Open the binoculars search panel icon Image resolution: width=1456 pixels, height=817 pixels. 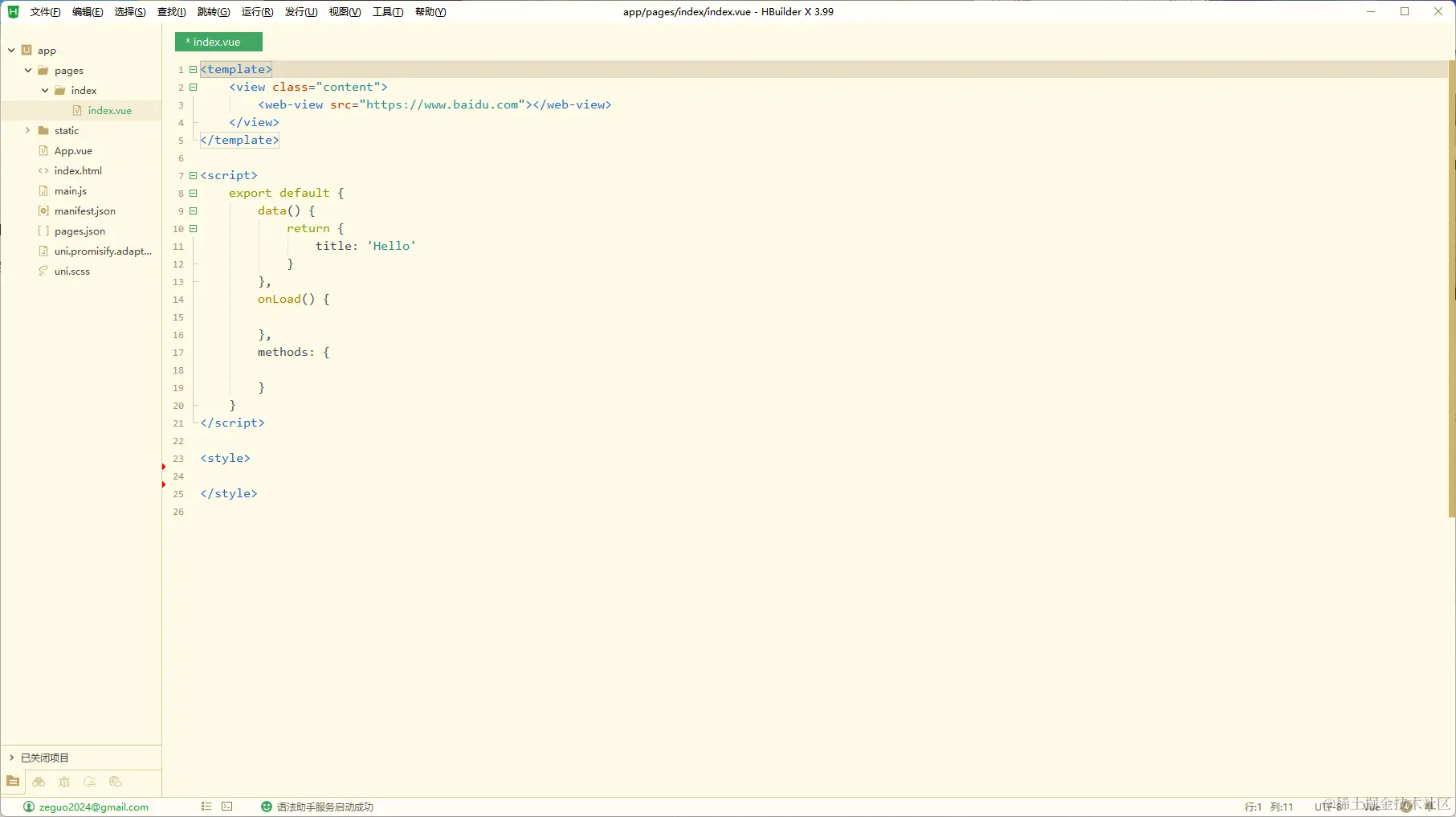(39, 782)
